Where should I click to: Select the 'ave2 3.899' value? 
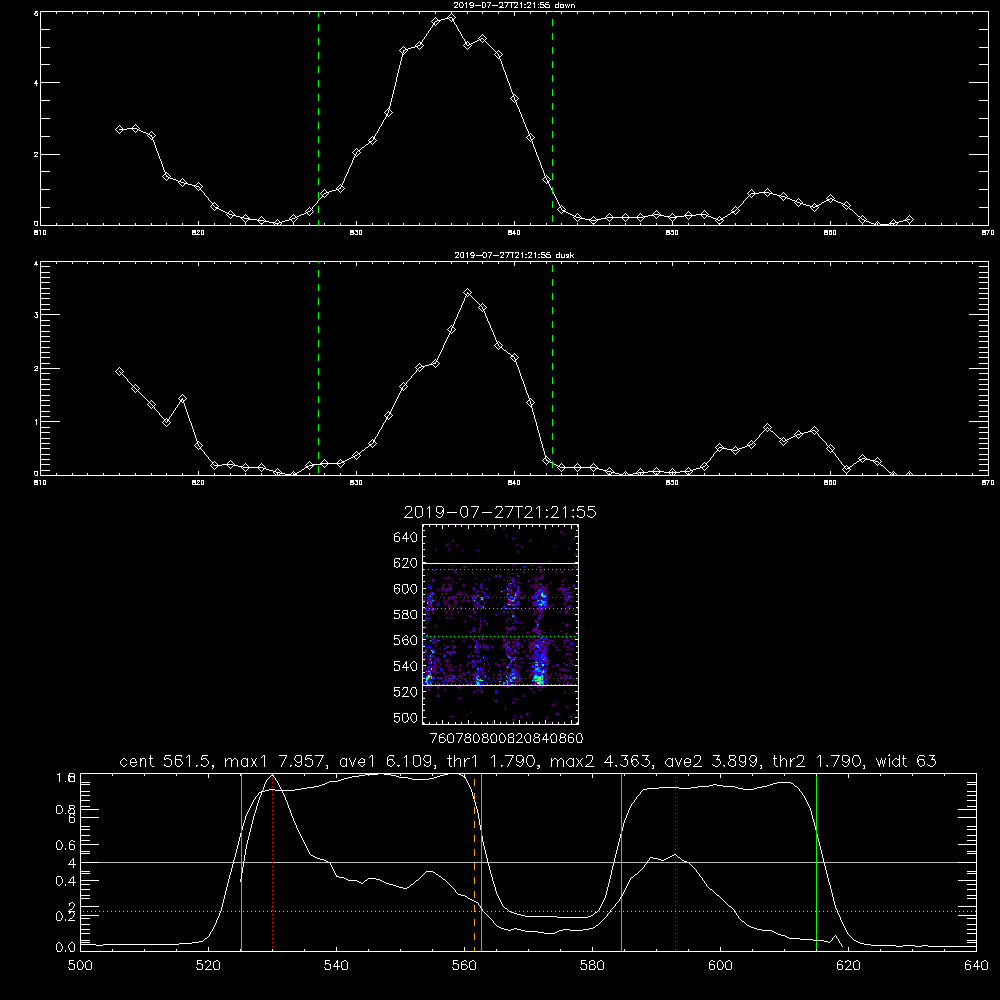click(712, 761)
